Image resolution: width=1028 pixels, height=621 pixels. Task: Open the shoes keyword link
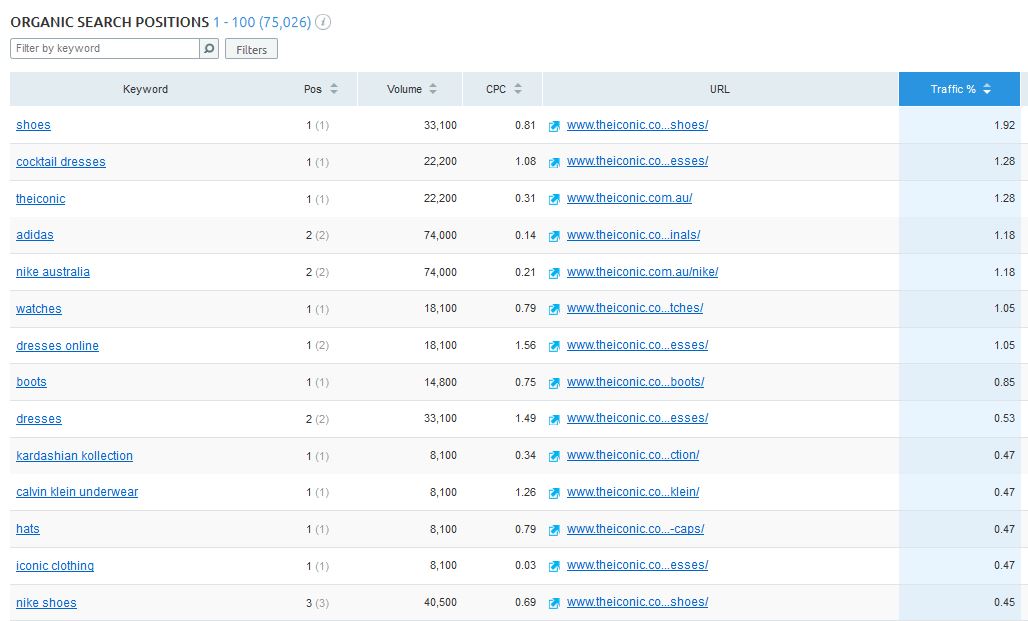click(33, 125)
